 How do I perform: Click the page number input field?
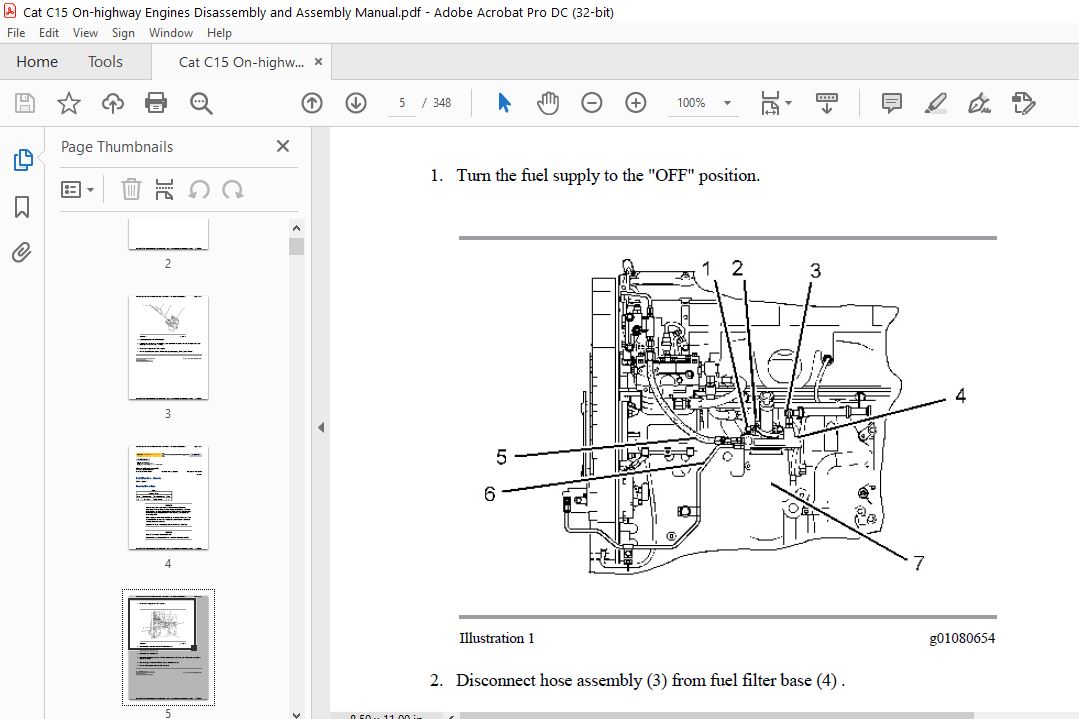tap(402, 103)
